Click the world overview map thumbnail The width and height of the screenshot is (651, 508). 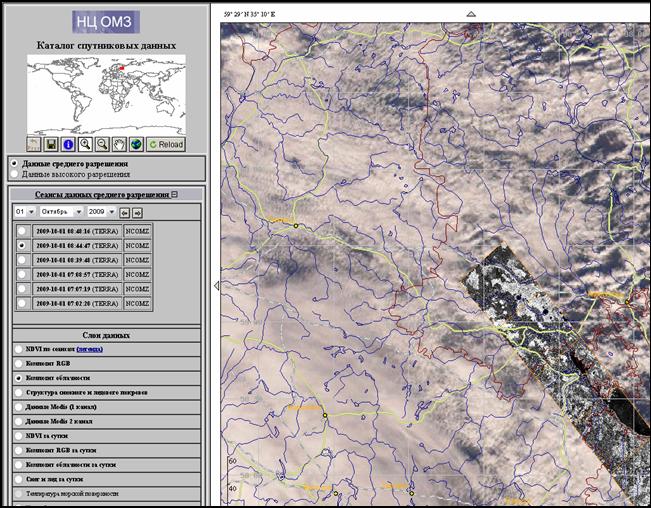106,94
